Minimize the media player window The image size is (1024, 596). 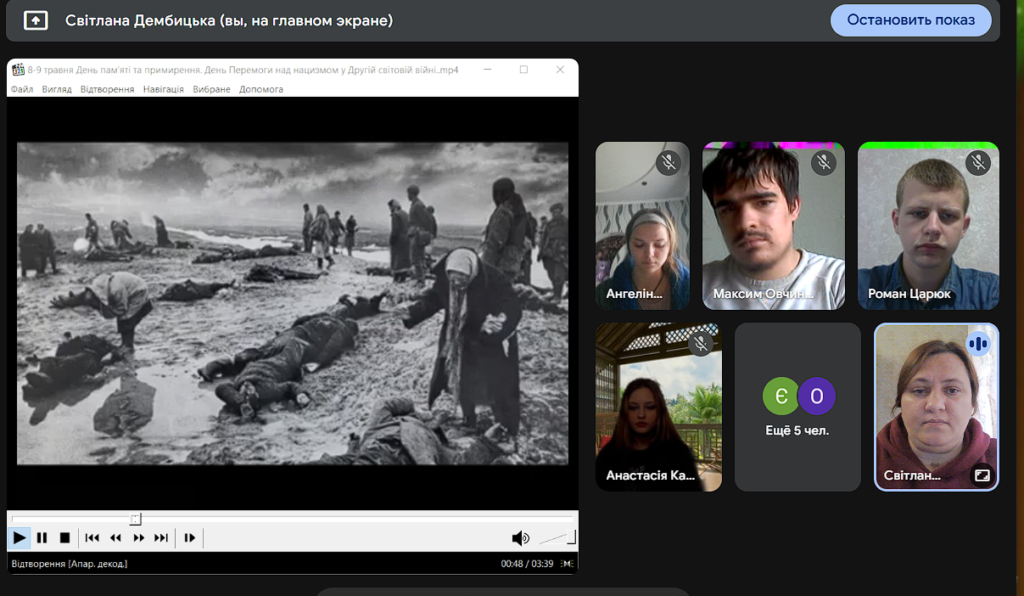coord(487,69)
